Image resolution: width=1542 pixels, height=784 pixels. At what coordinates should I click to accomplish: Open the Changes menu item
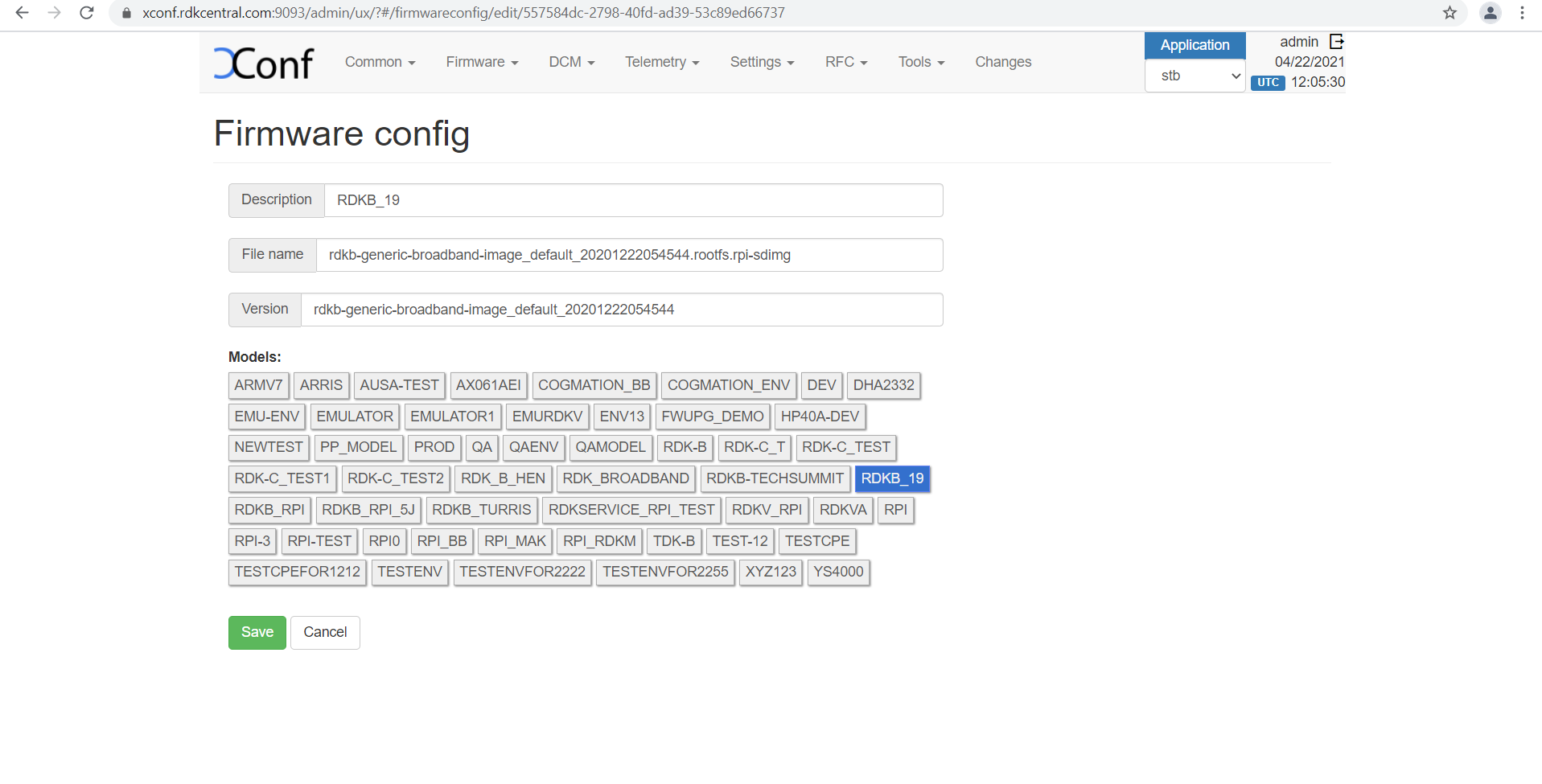(x=1002, y=62)
